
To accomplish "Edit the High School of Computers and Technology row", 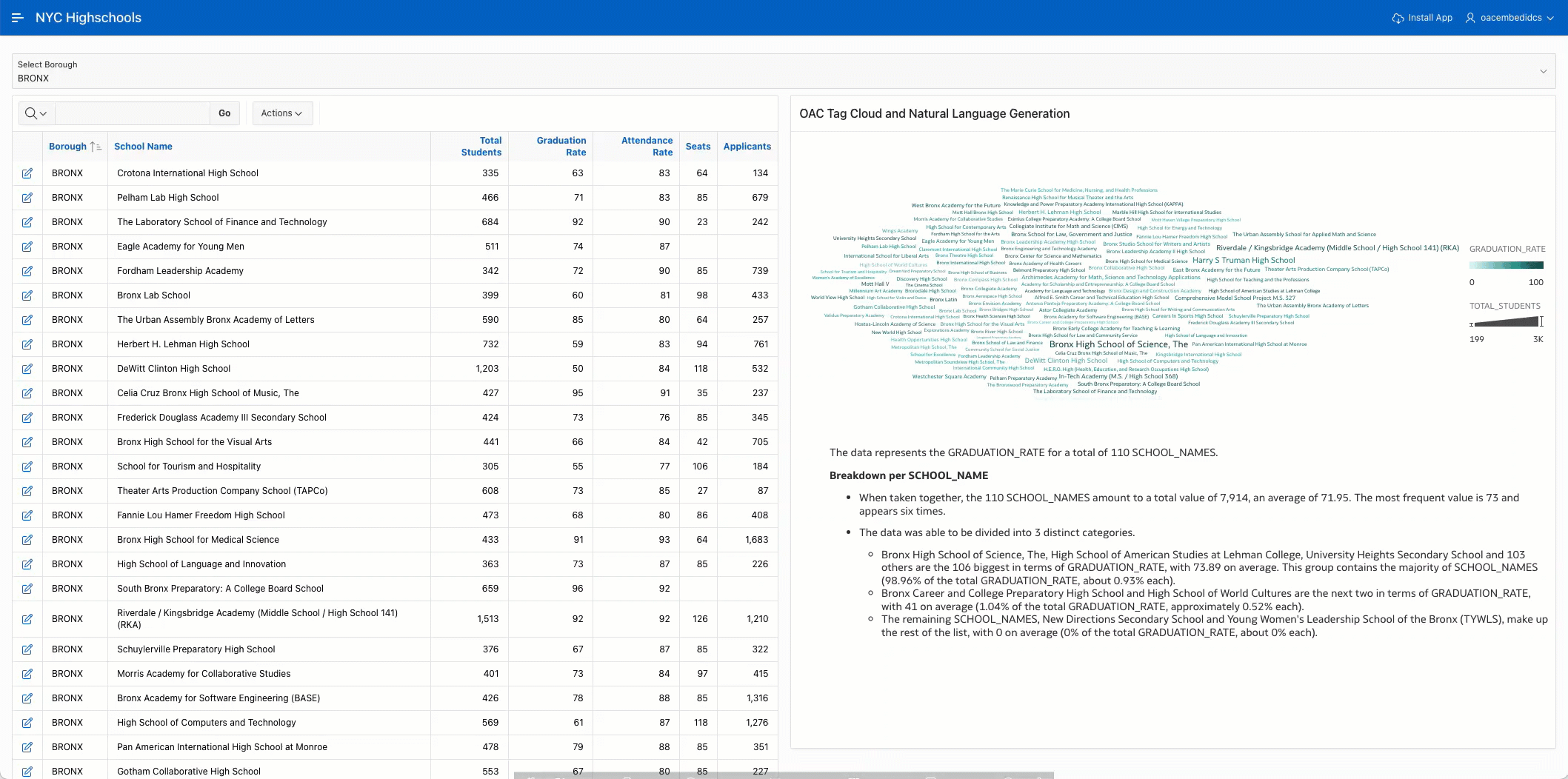I will pyautogui.click(x=27, y=723).
